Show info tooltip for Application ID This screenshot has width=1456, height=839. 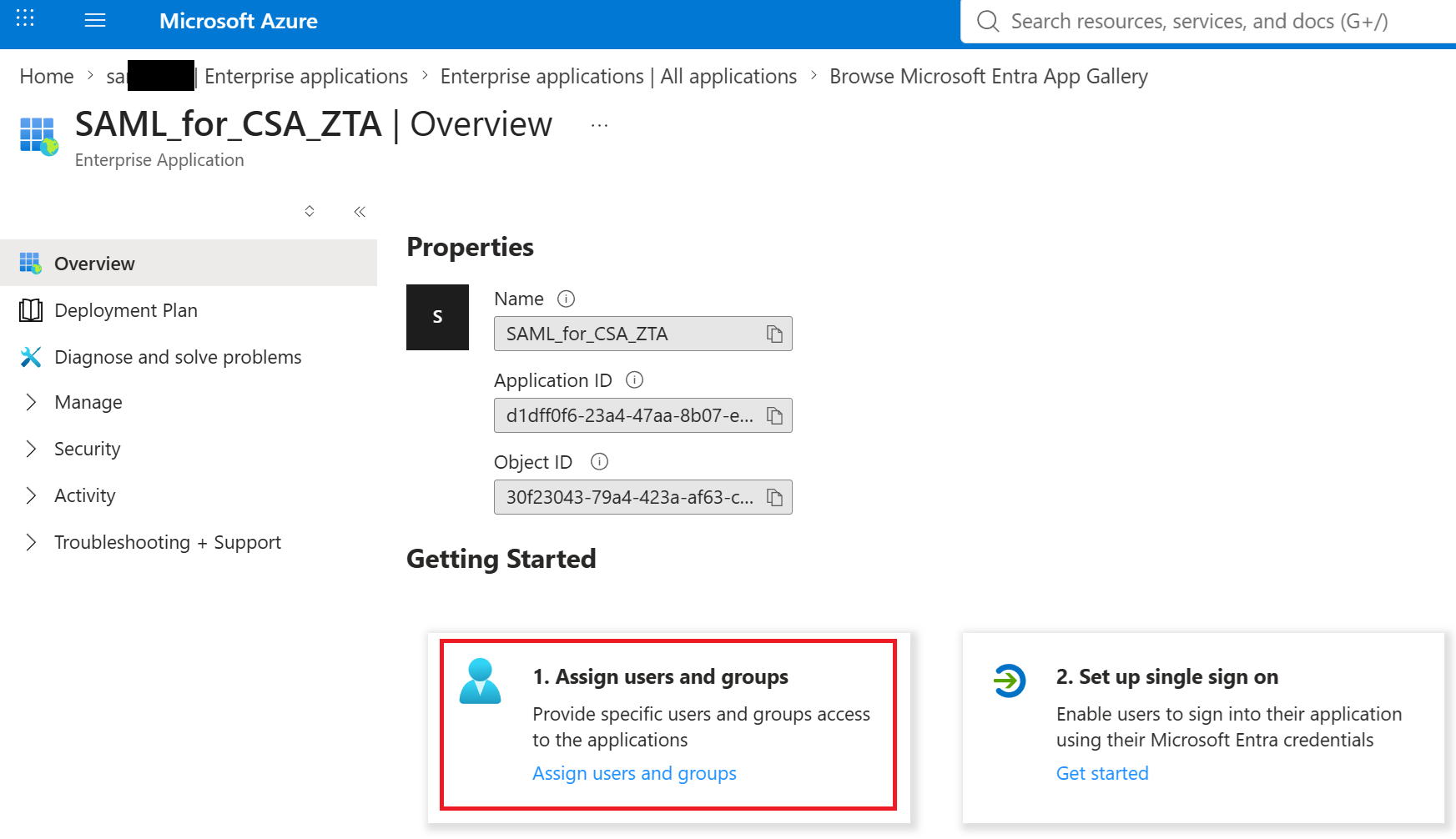tap(634, 380)
